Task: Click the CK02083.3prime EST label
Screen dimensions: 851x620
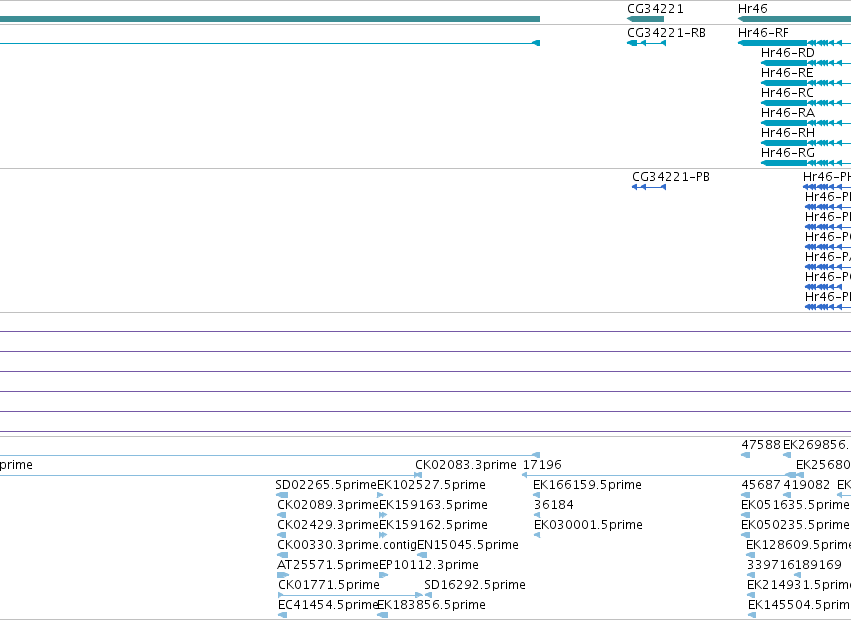Action: (x=466, y=465)
